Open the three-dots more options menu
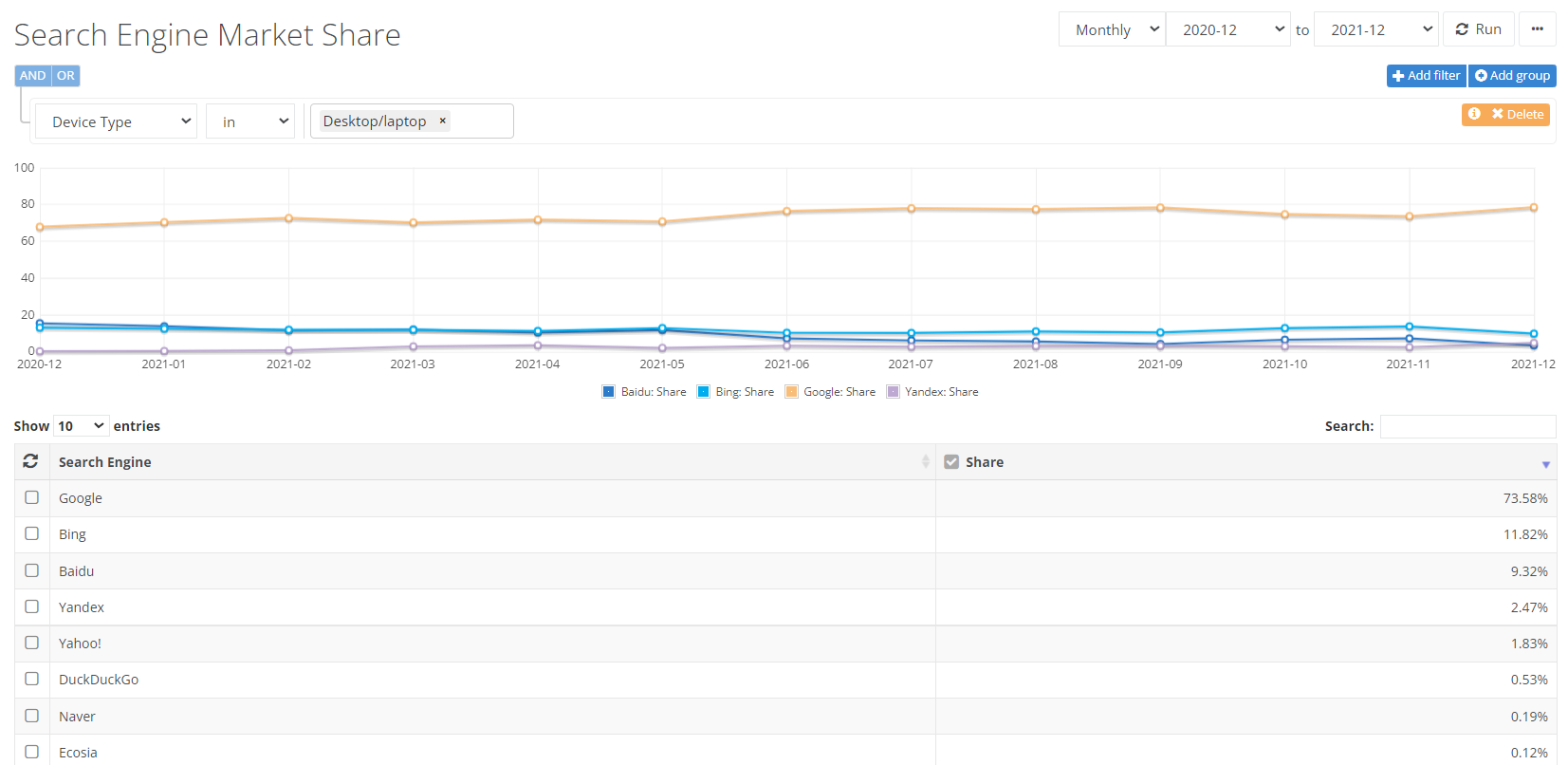 pyautogui.click(x=1537, y=29)
